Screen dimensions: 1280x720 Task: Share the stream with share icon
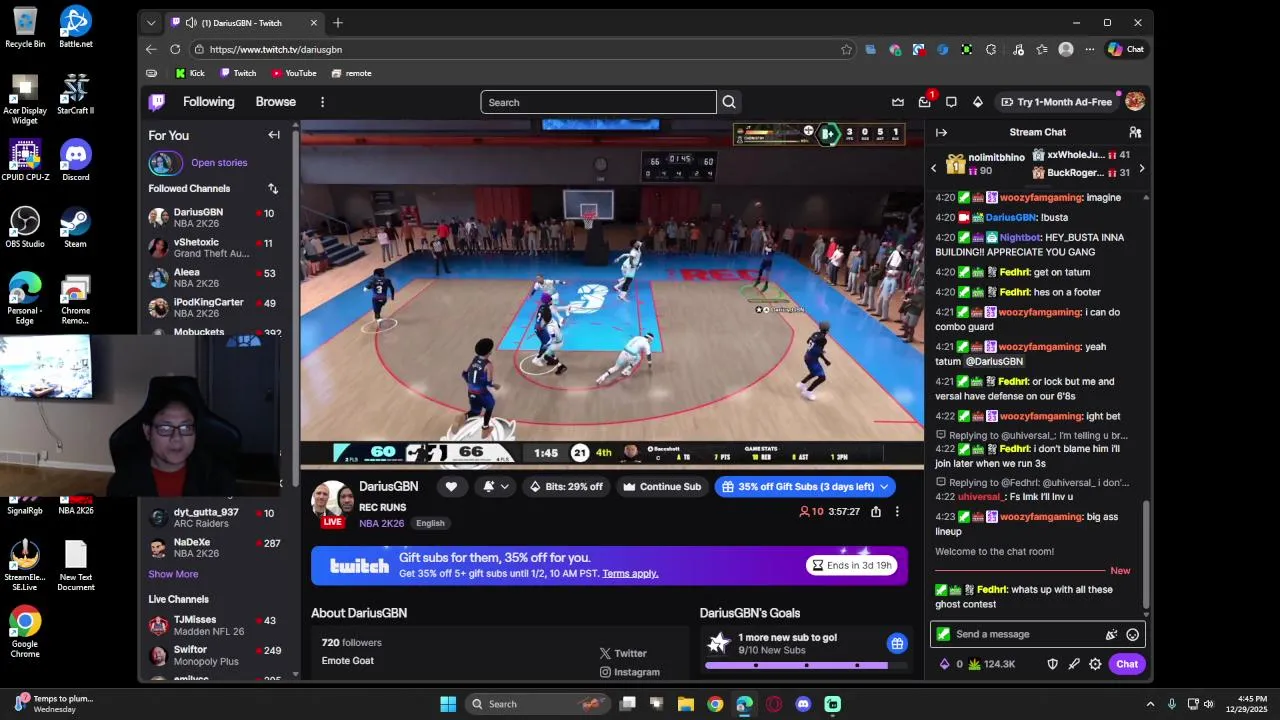point(876,512)
